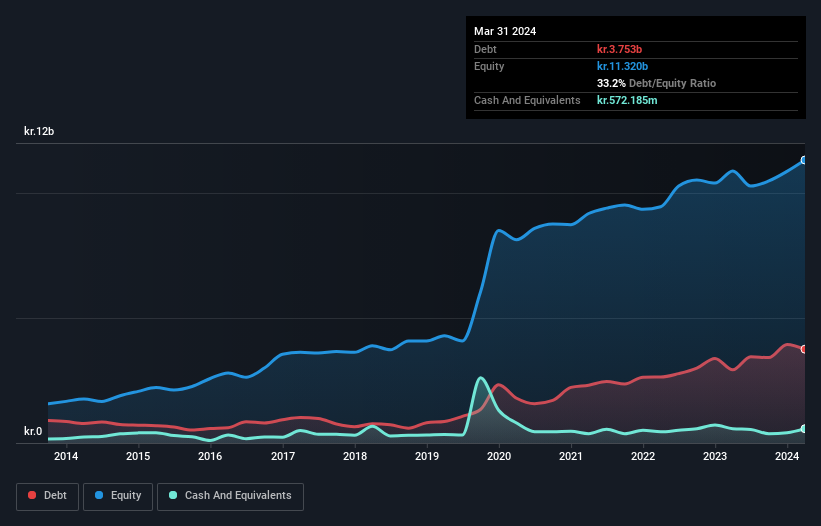
Task: Click the Mar 31 2024 tooltip date
Action: pos(505,31)
